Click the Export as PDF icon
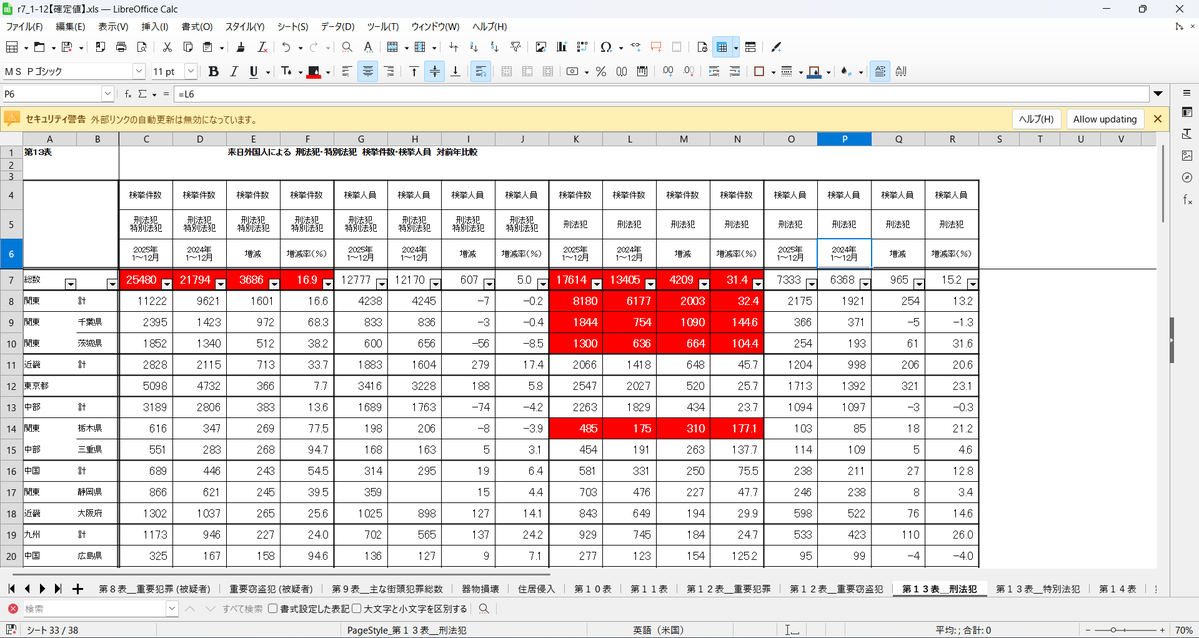 click(x=100, y=47)
